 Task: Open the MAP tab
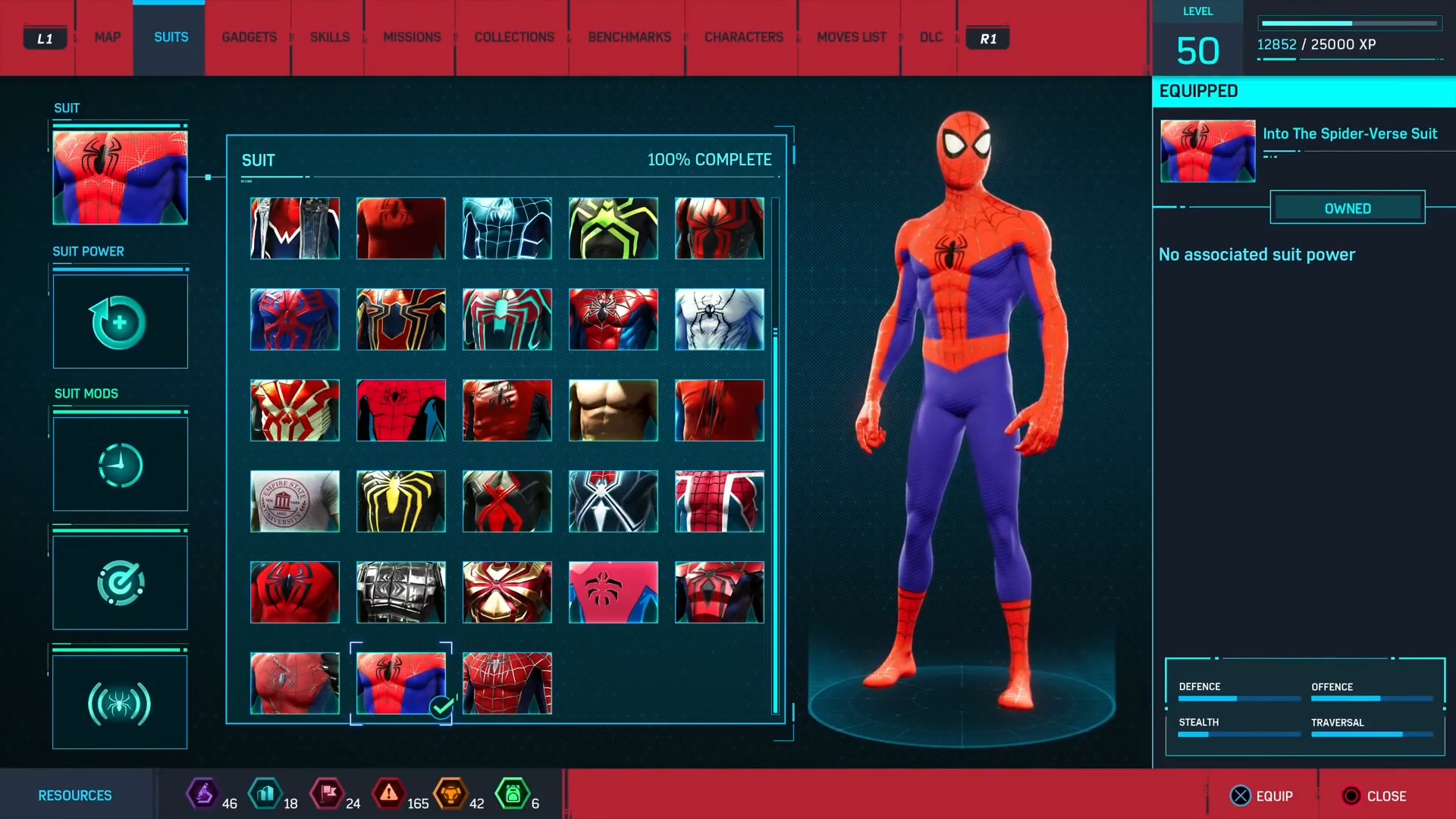coord(107,37)
